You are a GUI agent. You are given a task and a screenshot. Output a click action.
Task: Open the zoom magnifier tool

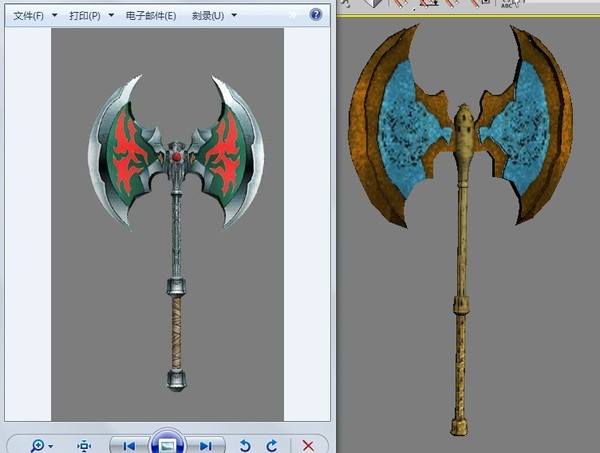37,445
